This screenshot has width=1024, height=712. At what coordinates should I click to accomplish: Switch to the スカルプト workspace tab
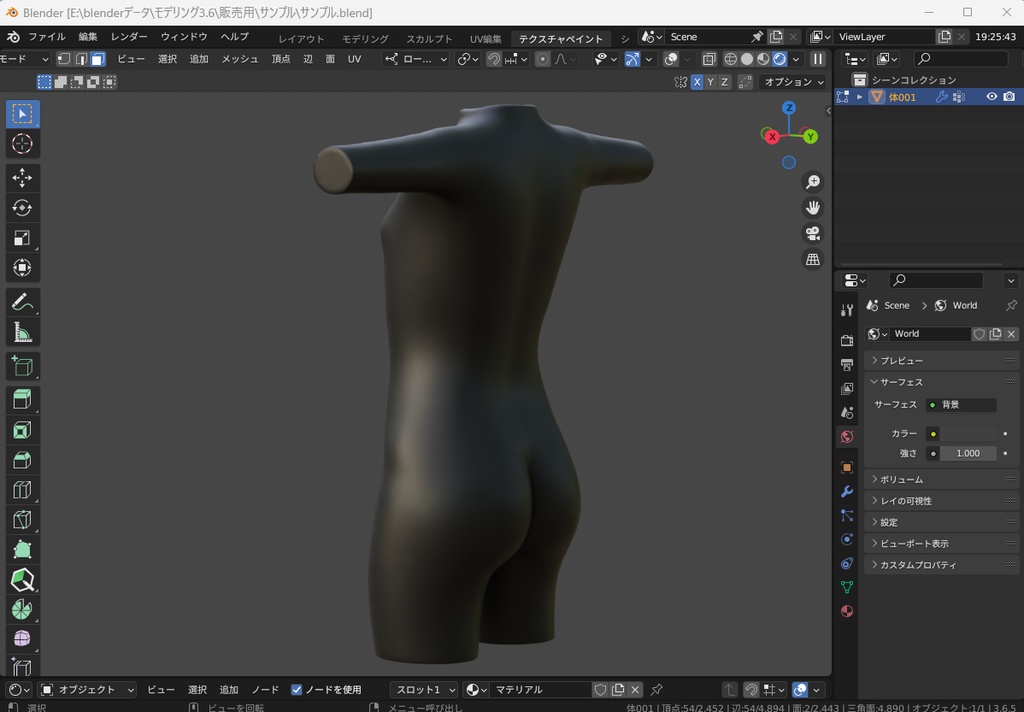429,39
